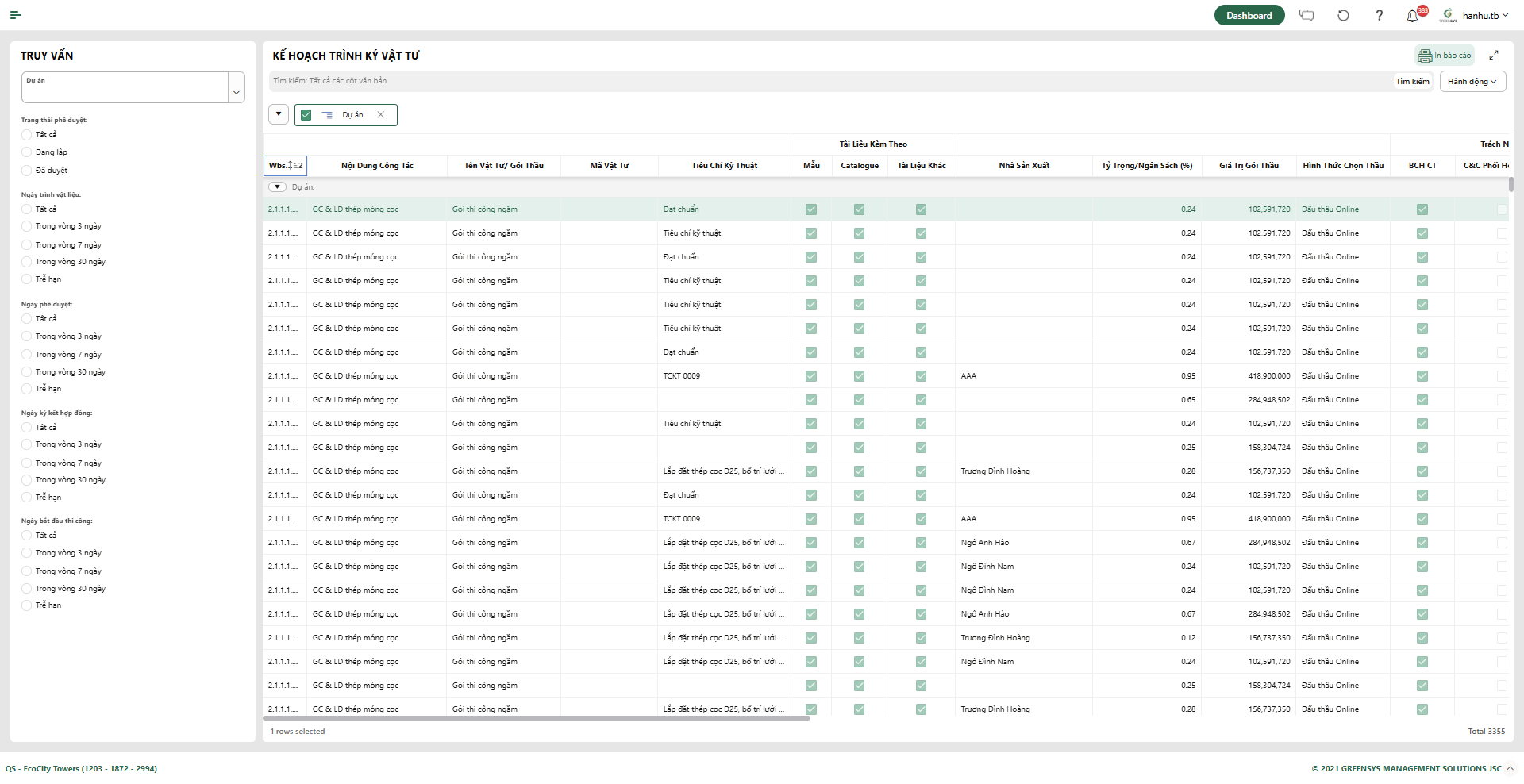Open QS - EcoCity Towers footer link
1524x784 pixels.
[x=81, y=768]
